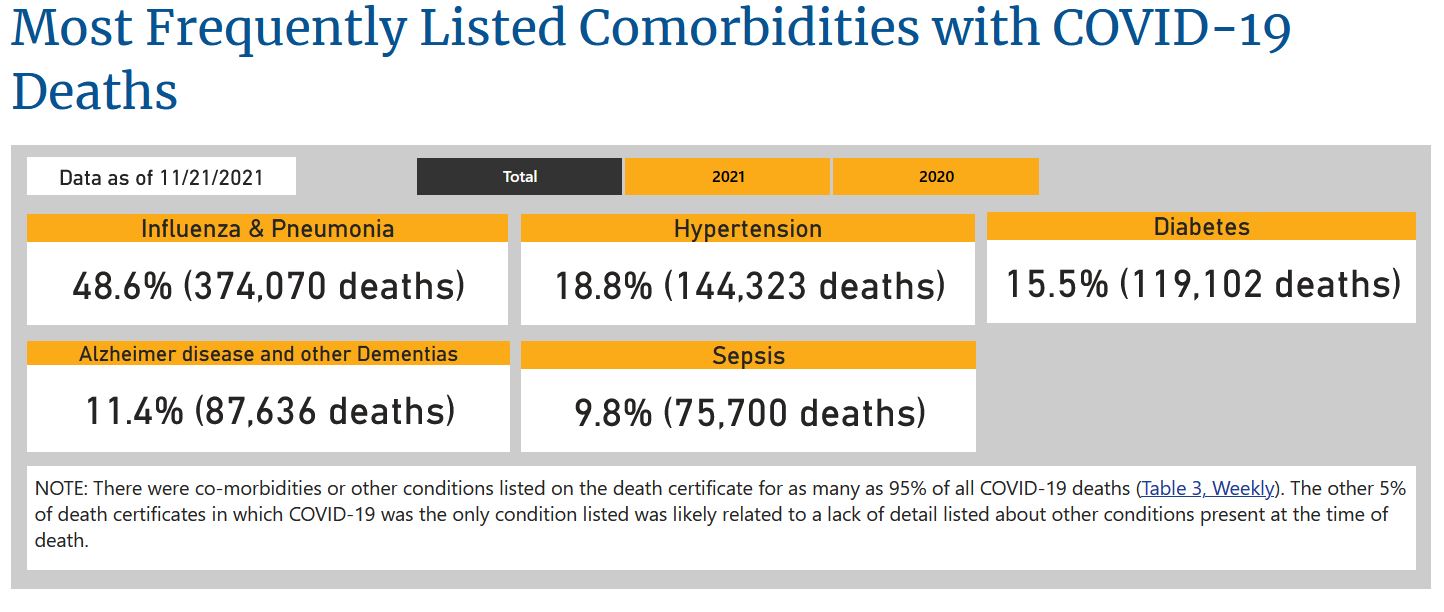Click the word Deaths in the page title
This screenshot has width=1444, height=612.
pos(95,91)
